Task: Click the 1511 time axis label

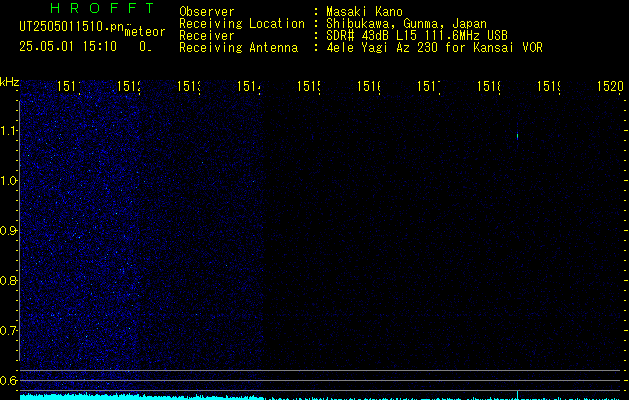Action: pos(68,86)
